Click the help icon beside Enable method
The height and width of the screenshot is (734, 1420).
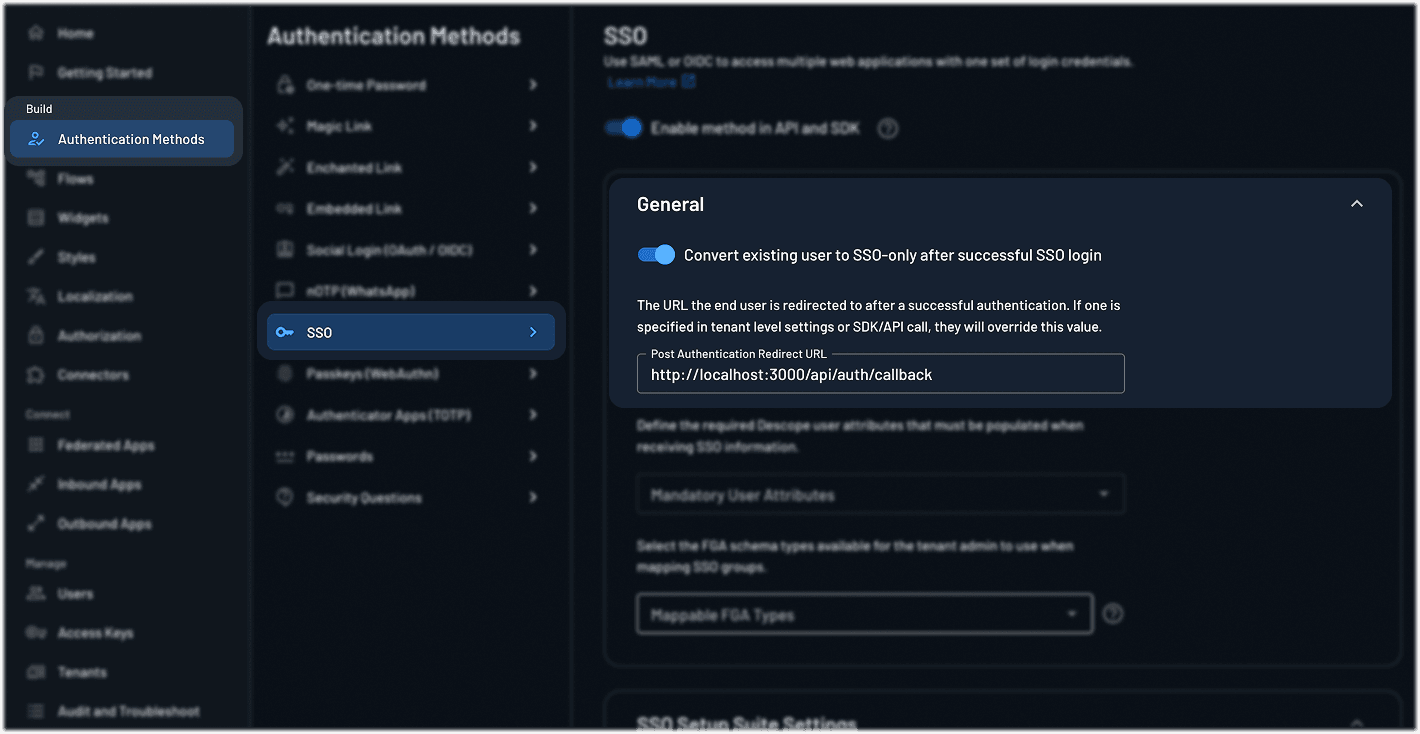point(887,129)
